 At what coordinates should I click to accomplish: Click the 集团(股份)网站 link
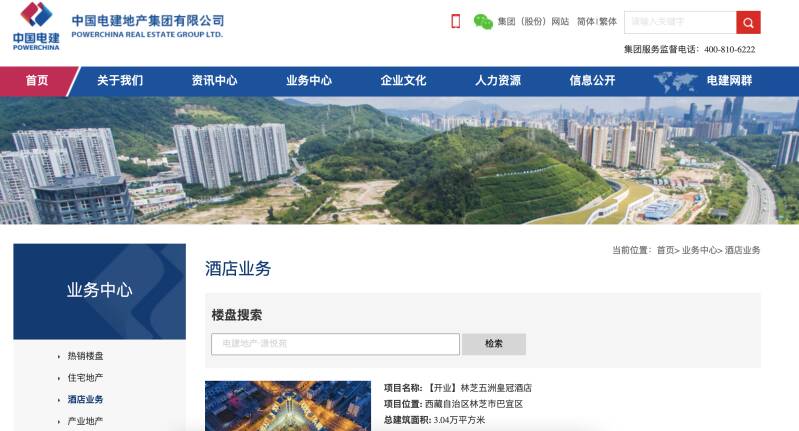coord(533,21)
